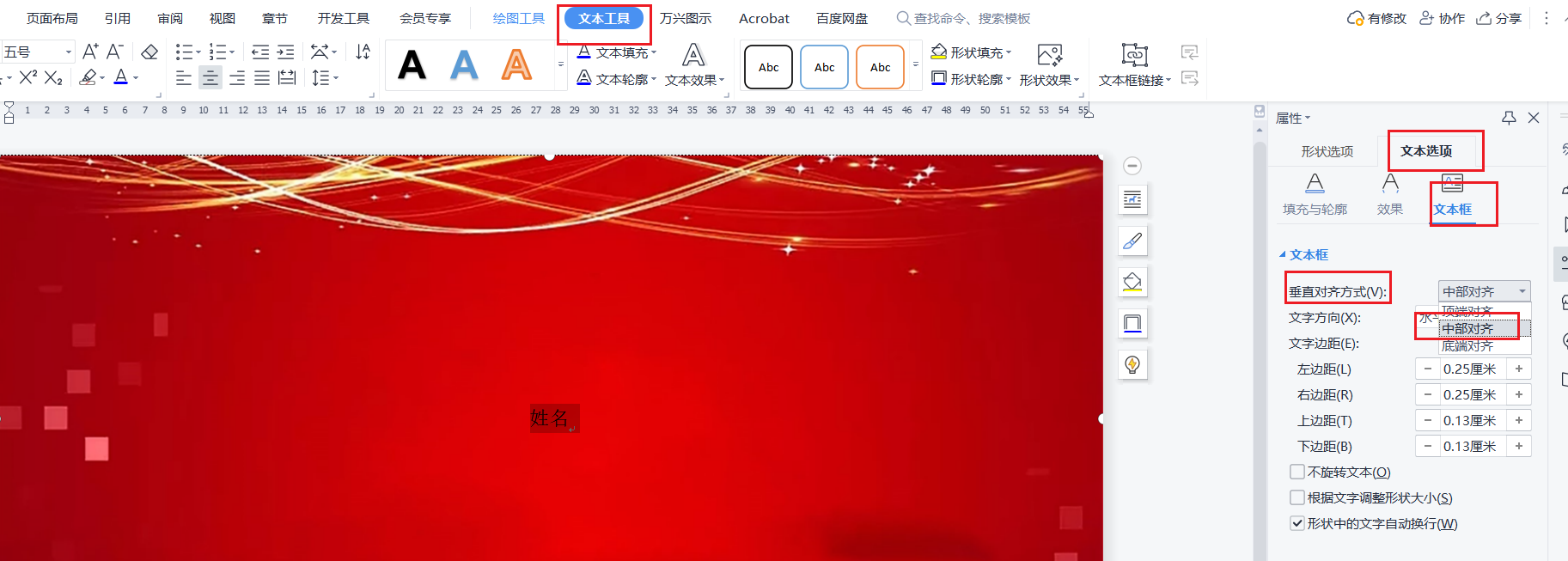Uncheck 形状中的文字自动换行 checkbox
Screen dimensions: 1568x561
click(1297, 523)
